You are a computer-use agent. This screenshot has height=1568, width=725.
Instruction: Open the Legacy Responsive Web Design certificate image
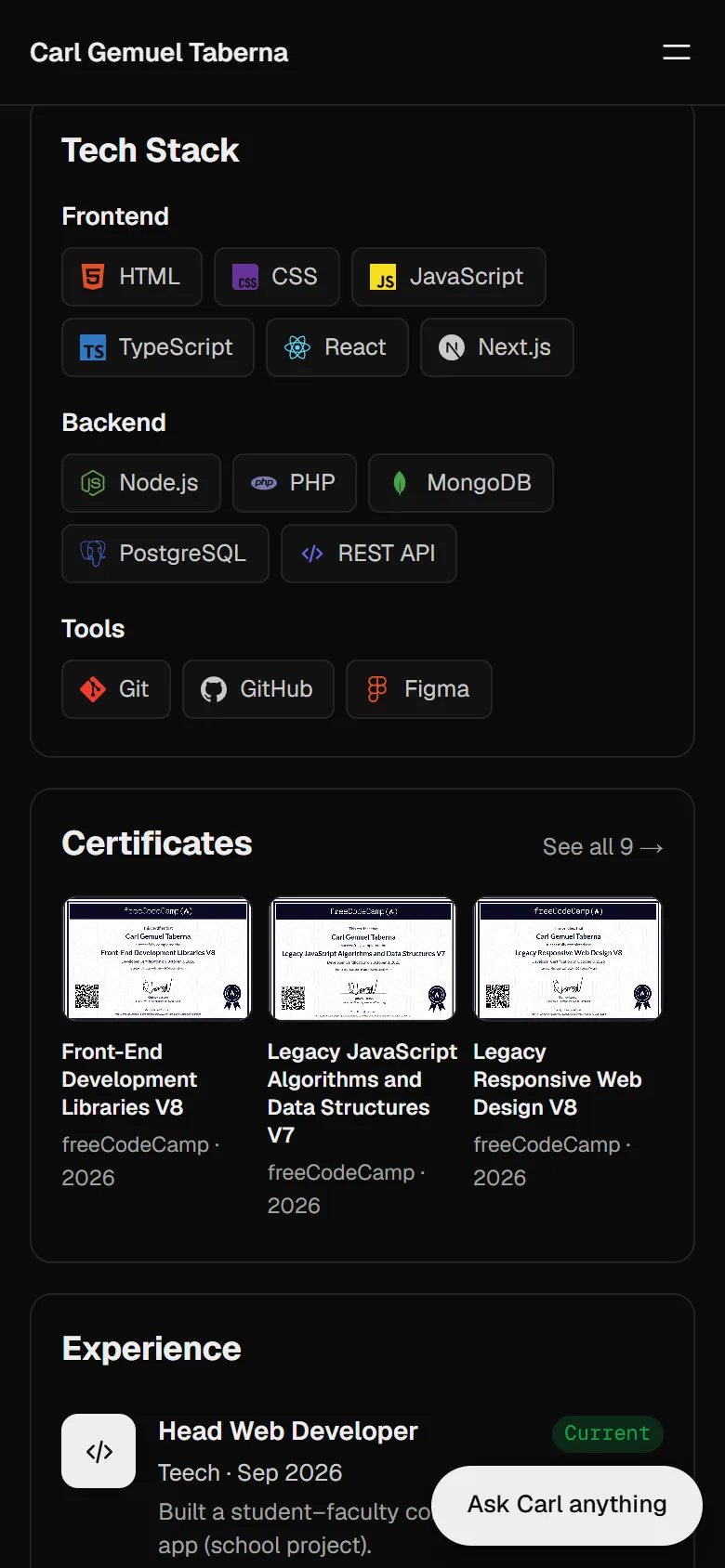click(x=568, y=959)
